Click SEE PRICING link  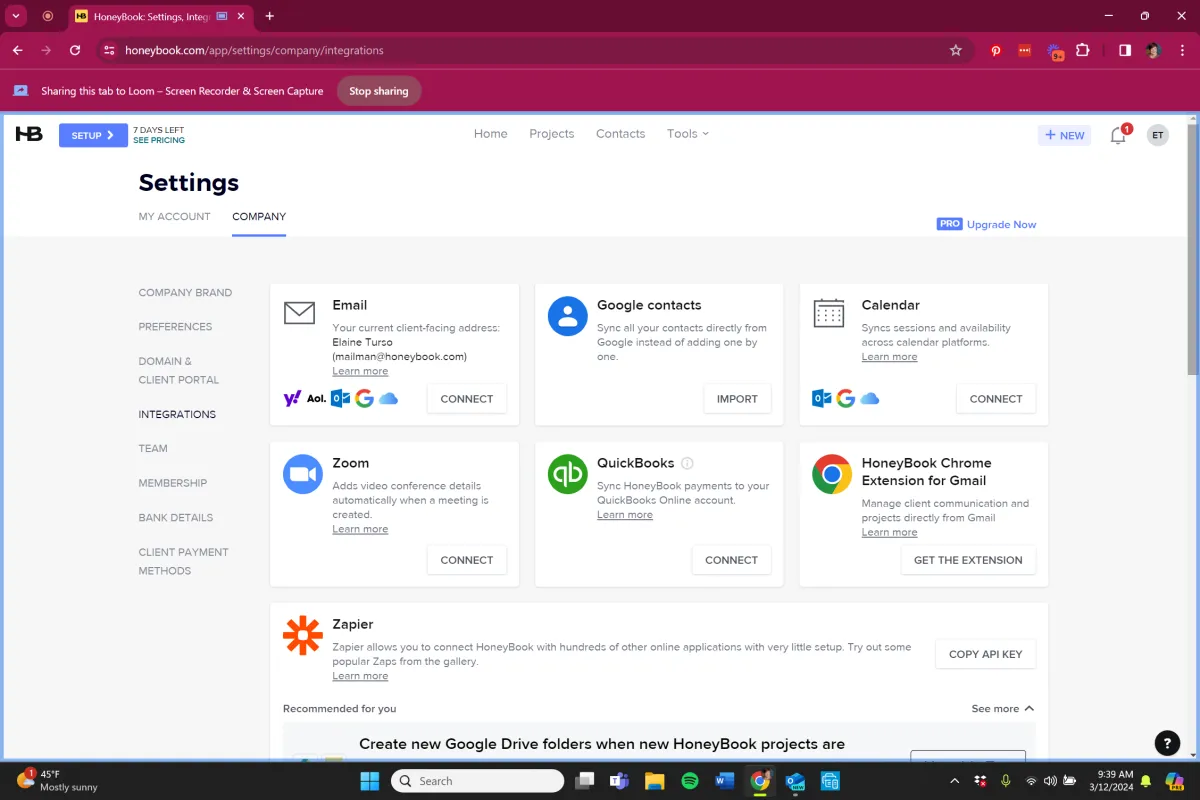tap(159, 141)
